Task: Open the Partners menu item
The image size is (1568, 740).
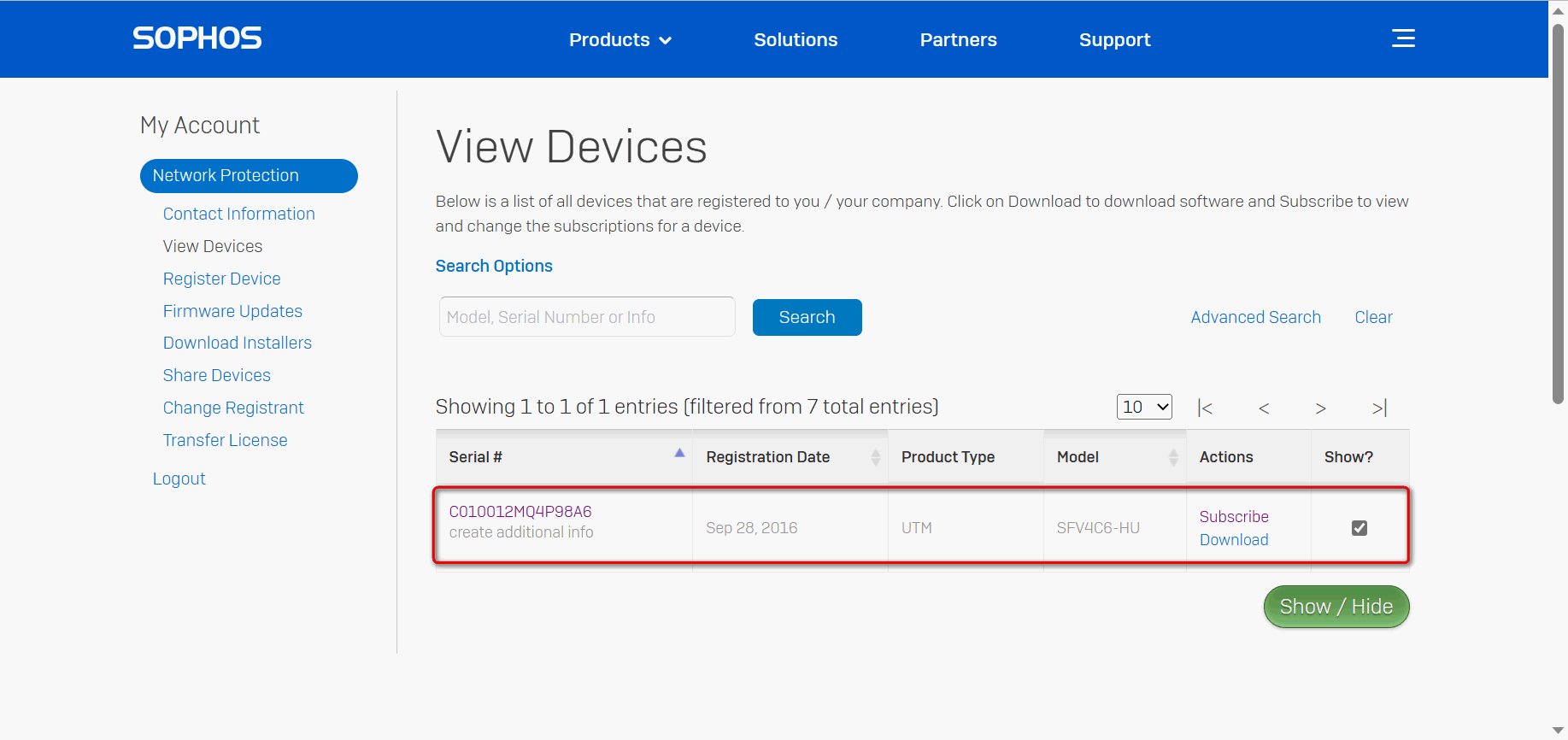Action: point(958,39)
